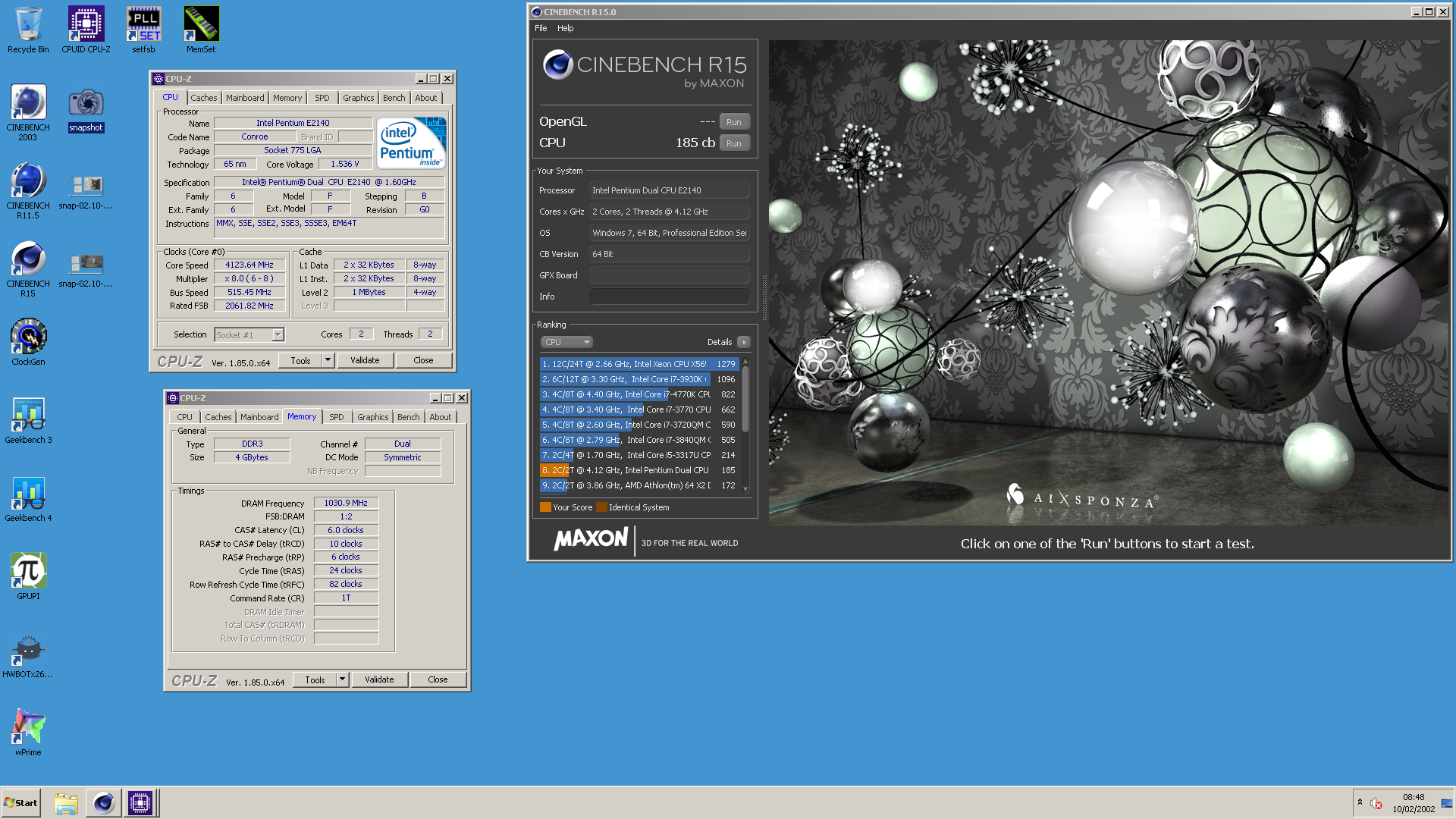This screenshot has width=1456, height=819.
Task: Open the CPUID CPU-Z desktop shortcut
Action: (86, 30)
